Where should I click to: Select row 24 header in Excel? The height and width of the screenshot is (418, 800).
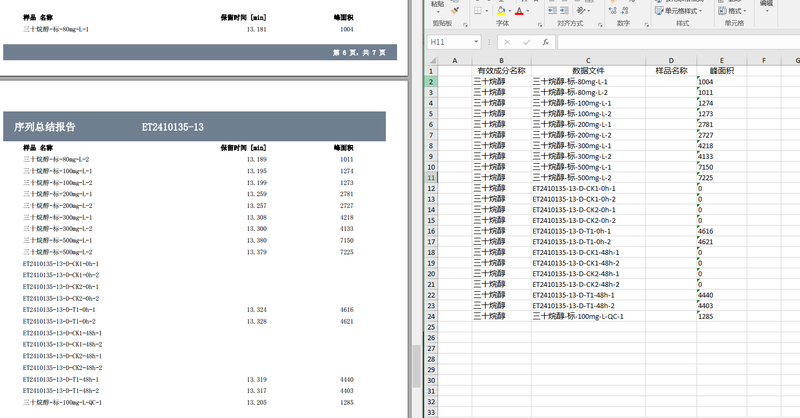tap(431, 316)
